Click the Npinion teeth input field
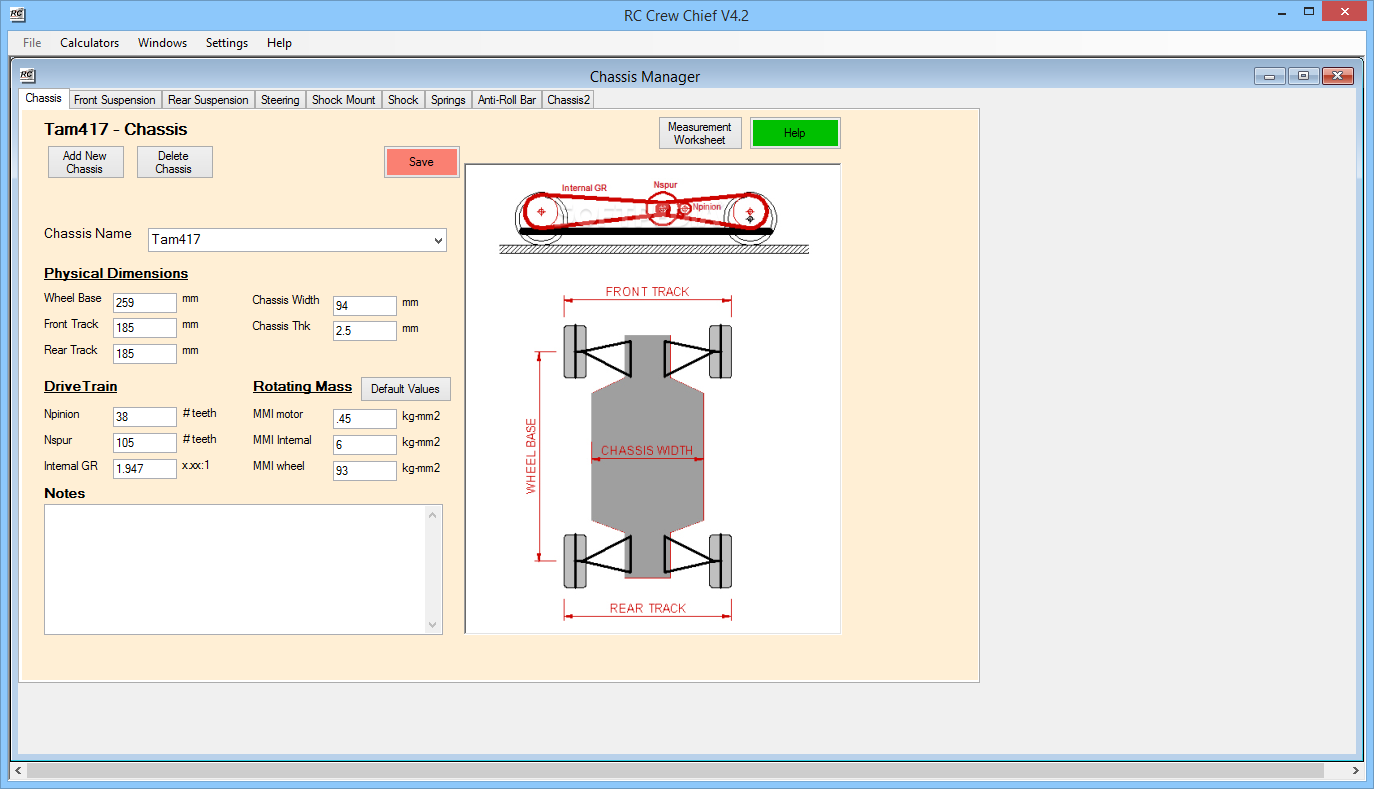 coord(145,417)
